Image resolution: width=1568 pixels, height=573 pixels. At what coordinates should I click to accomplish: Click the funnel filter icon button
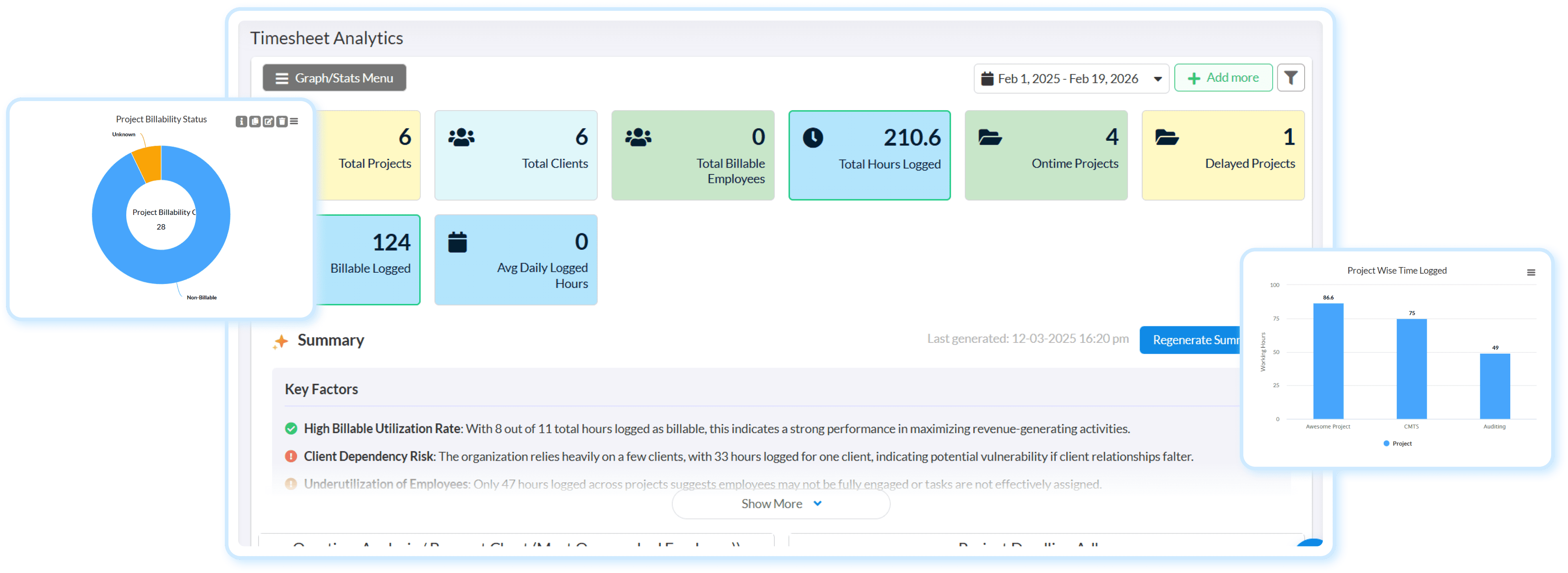[x=1290, y=78]
